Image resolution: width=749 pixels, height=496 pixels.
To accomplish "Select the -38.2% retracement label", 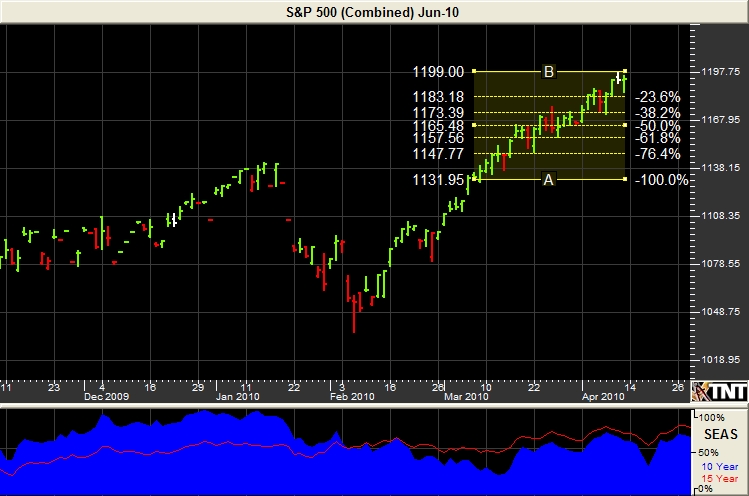I will click(x=658, y=113).
